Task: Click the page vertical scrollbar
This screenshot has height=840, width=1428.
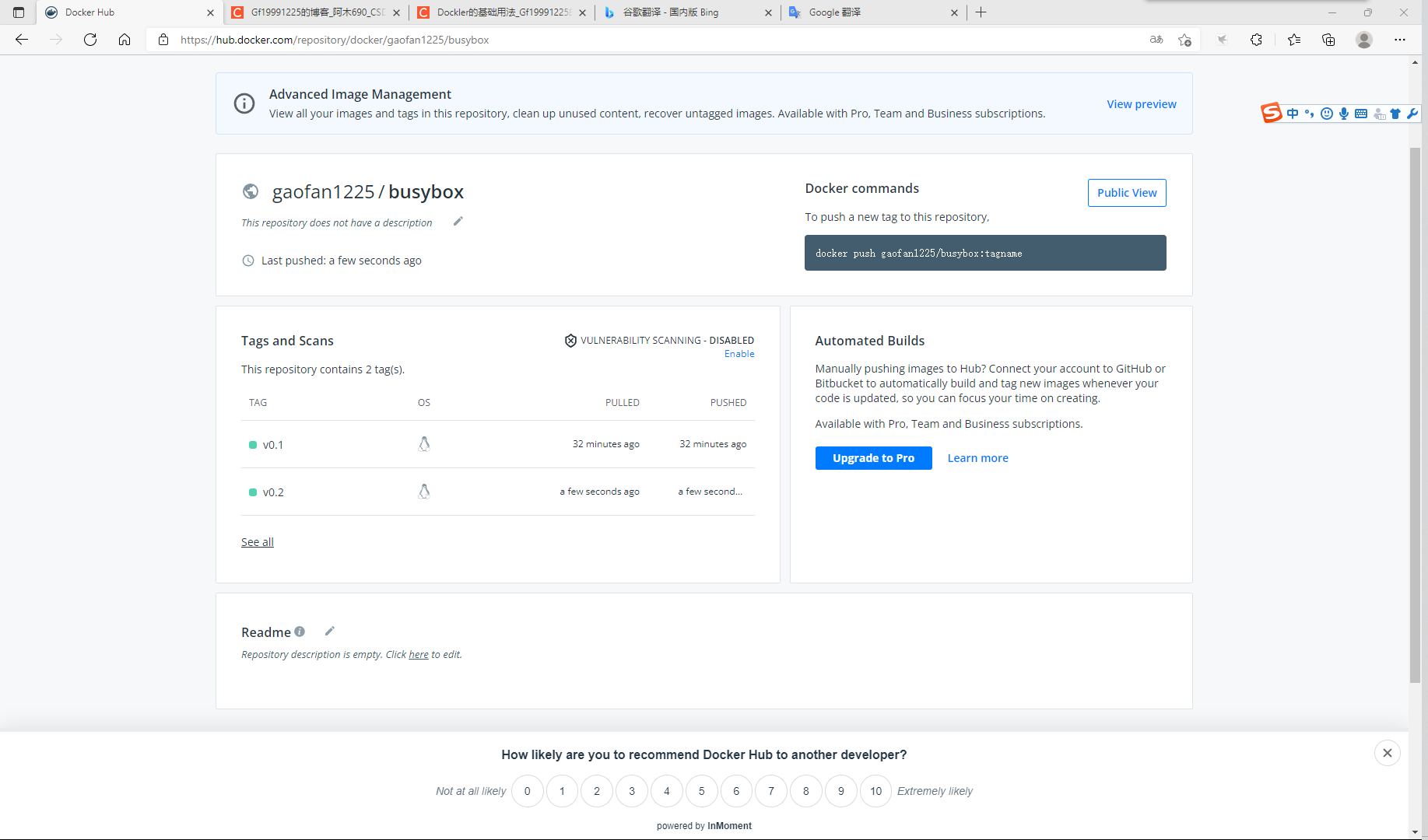Action: 1416,415
